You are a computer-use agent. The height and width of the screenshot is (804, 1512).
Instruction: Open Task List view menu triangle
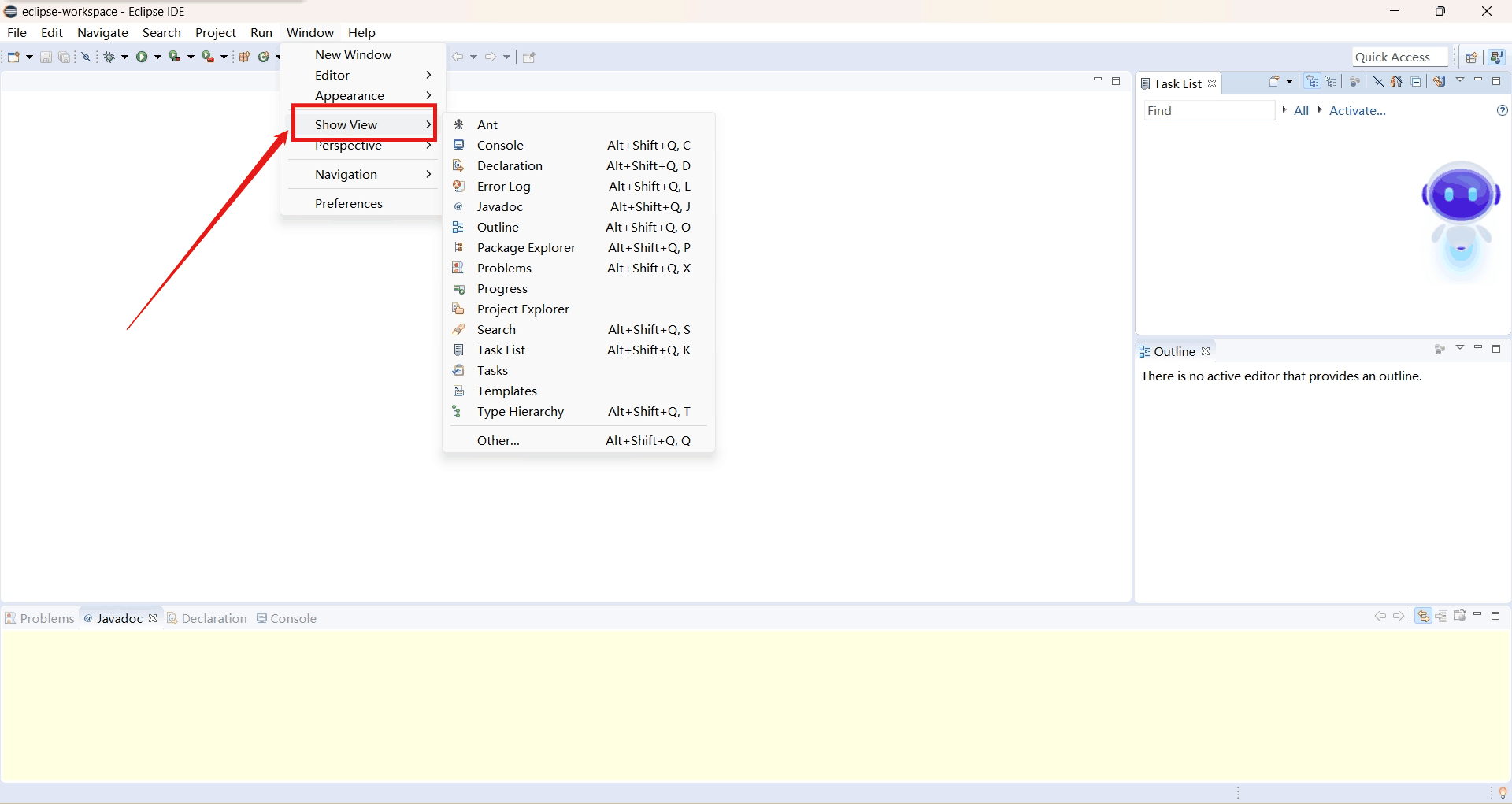click(x=1459, y=80)
